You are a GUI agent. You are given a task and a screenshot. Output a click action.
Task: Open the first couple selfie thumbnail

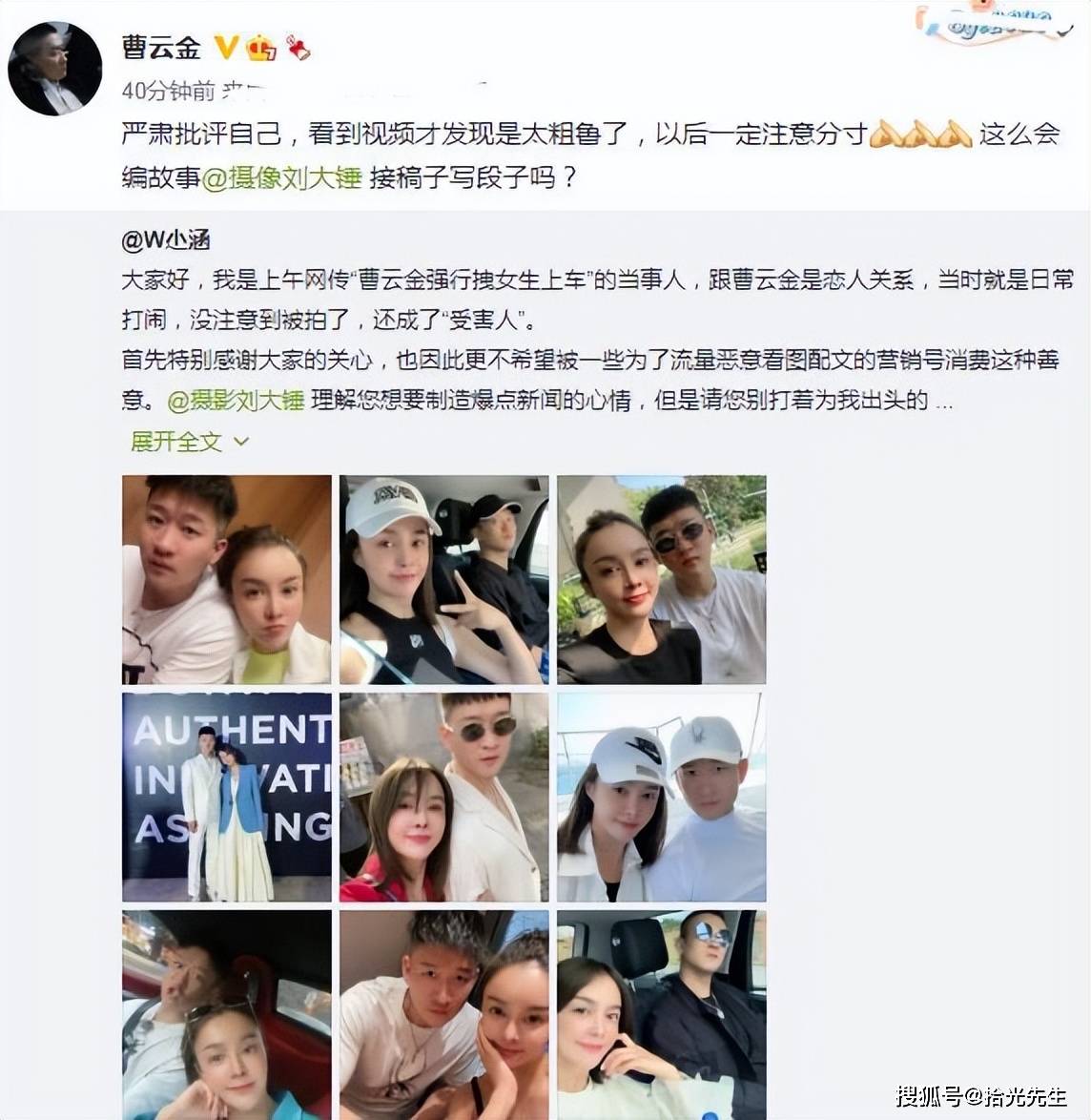(x=227, y=579)
